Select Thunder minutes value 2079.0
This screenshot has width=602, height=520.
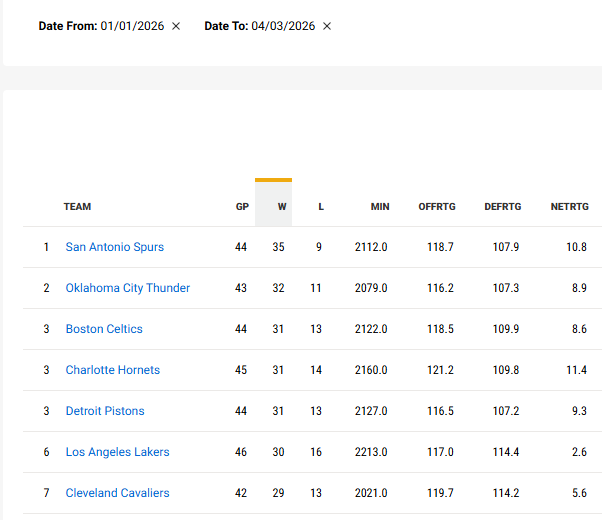click(371, 288)
